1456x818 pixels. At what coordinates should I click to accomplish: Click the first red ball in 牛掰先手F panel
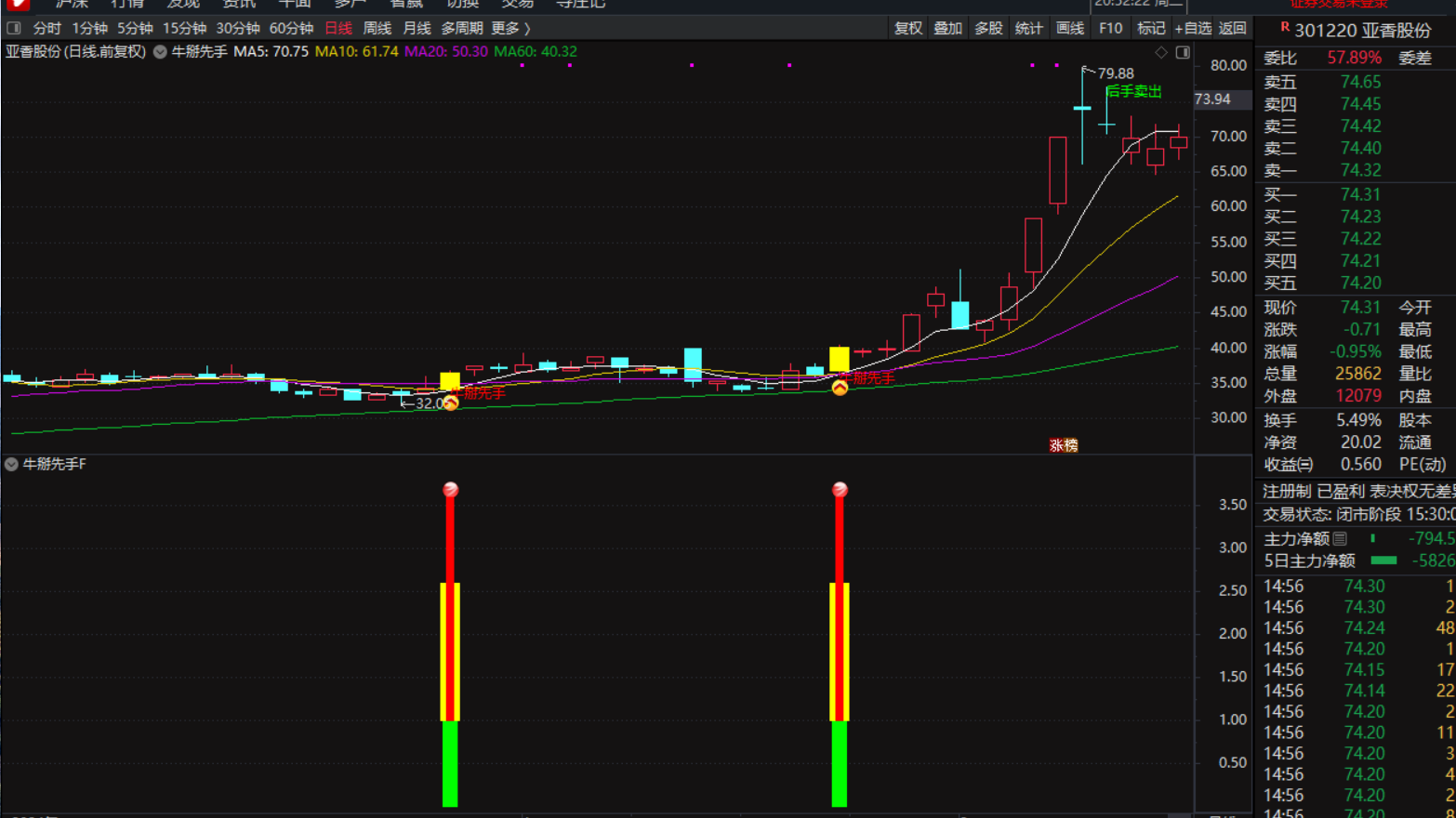(x=451, y=490)
